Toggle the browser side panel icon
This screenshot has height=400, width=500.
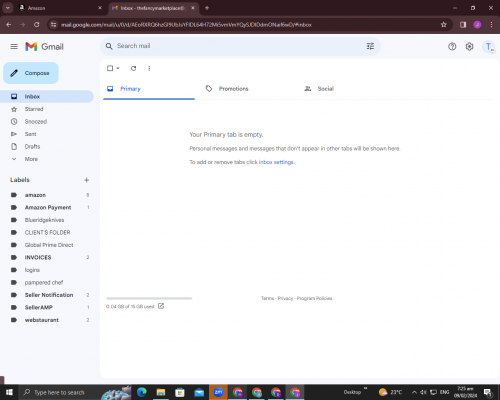[463, 25]
